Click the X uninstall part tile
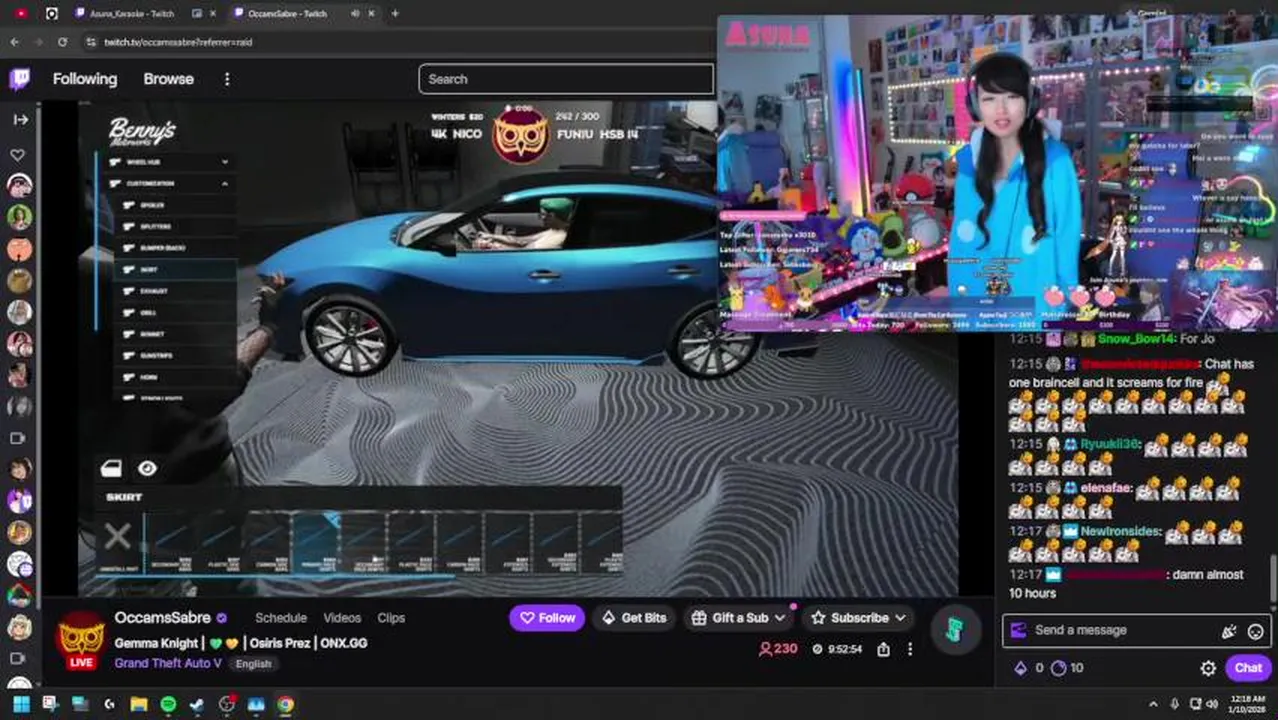 point(118,541)
